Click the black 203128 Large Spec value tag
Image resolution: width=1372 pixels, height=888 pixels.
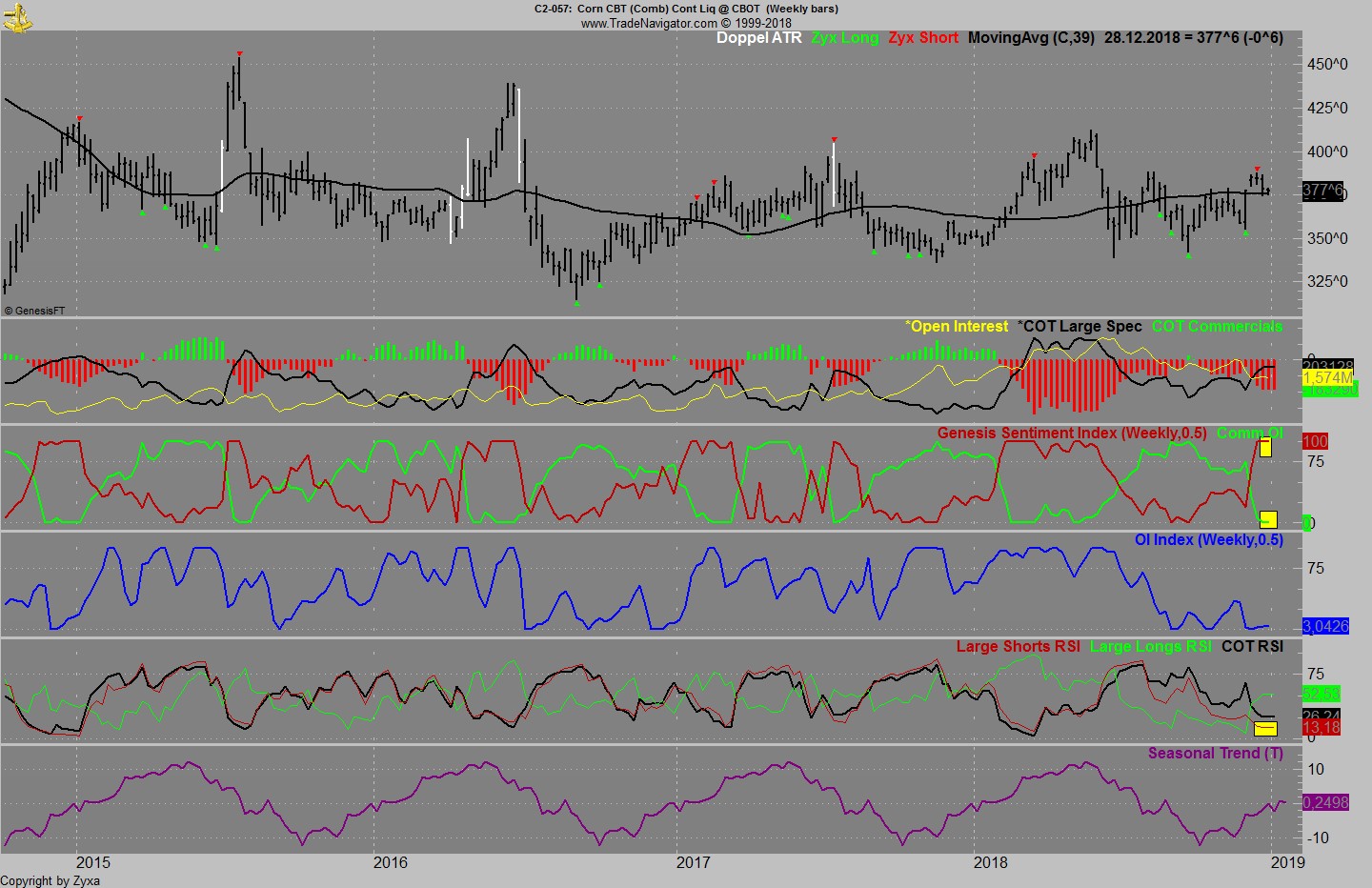(1328, 366)
